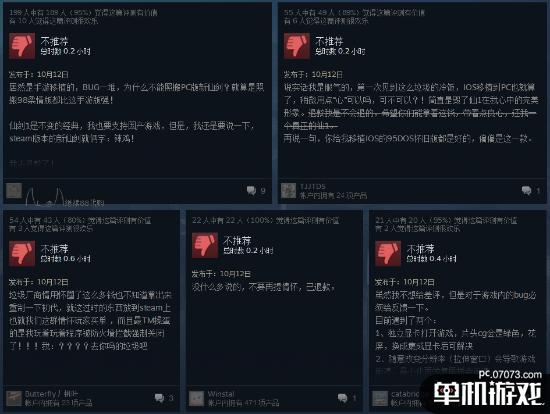The width and height of the screenshot is (550, 414).
Task: Open TJJTDS username link
Action: [x=313, y=187]
